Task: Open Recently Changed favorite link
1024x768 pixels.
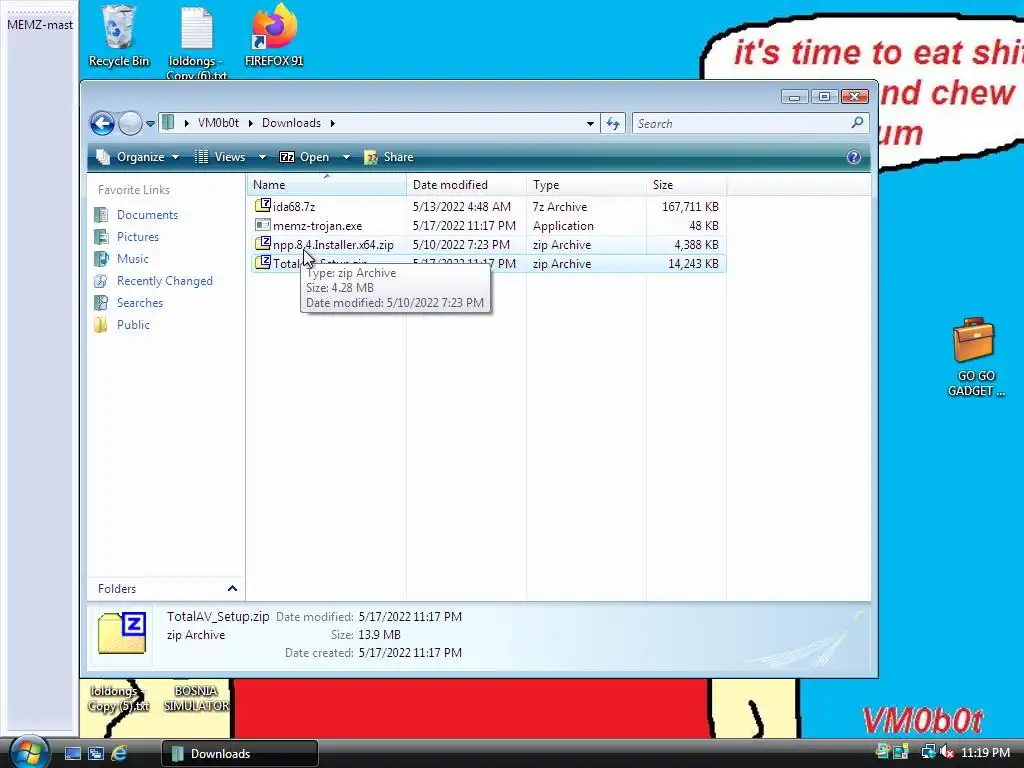Action: [165, 281]
